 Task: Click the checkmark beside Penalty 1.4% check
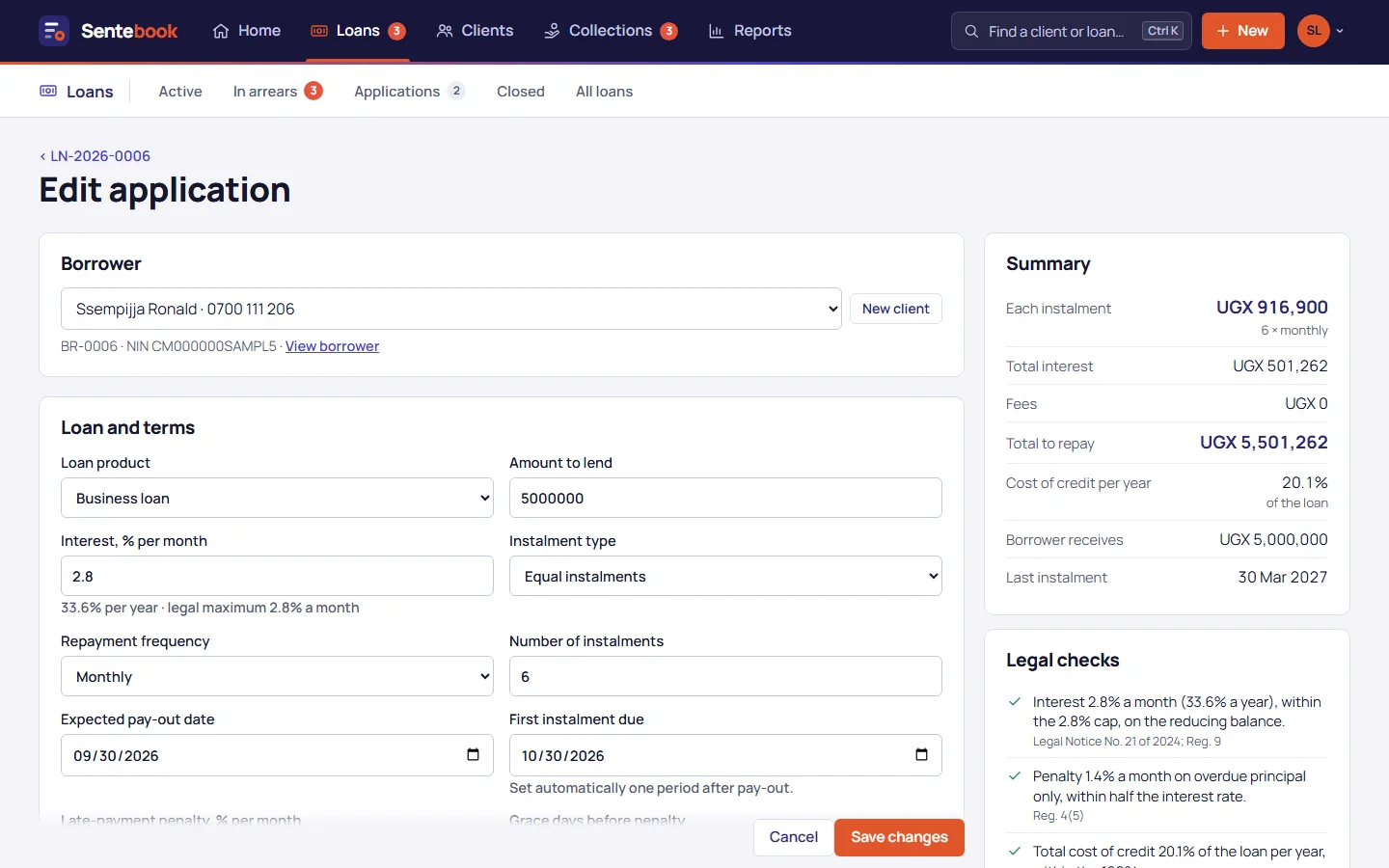[x=1015, y=776]
